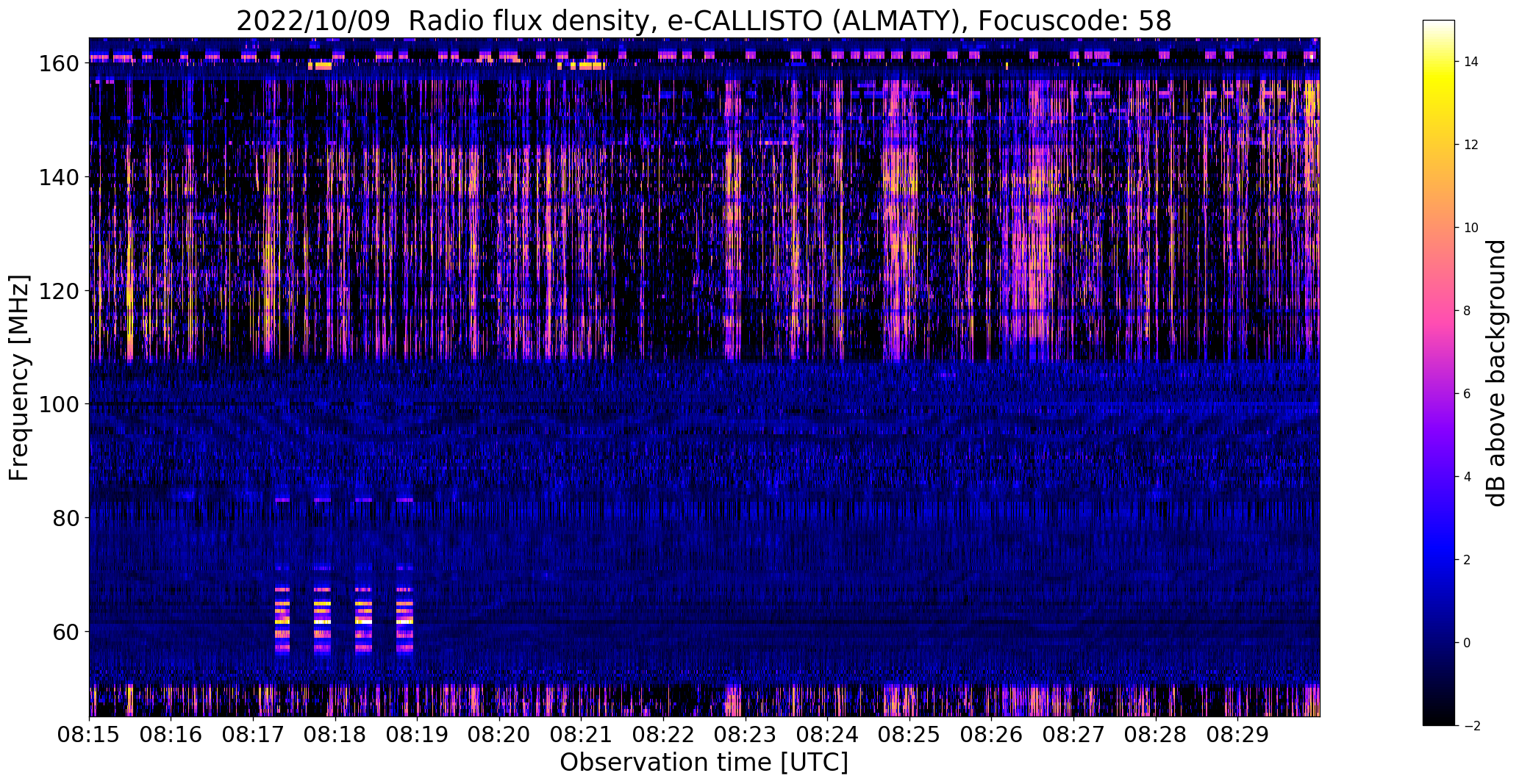Click the 'dB above background' colorbar label

pyautogui.click(x=1495, y=373)
